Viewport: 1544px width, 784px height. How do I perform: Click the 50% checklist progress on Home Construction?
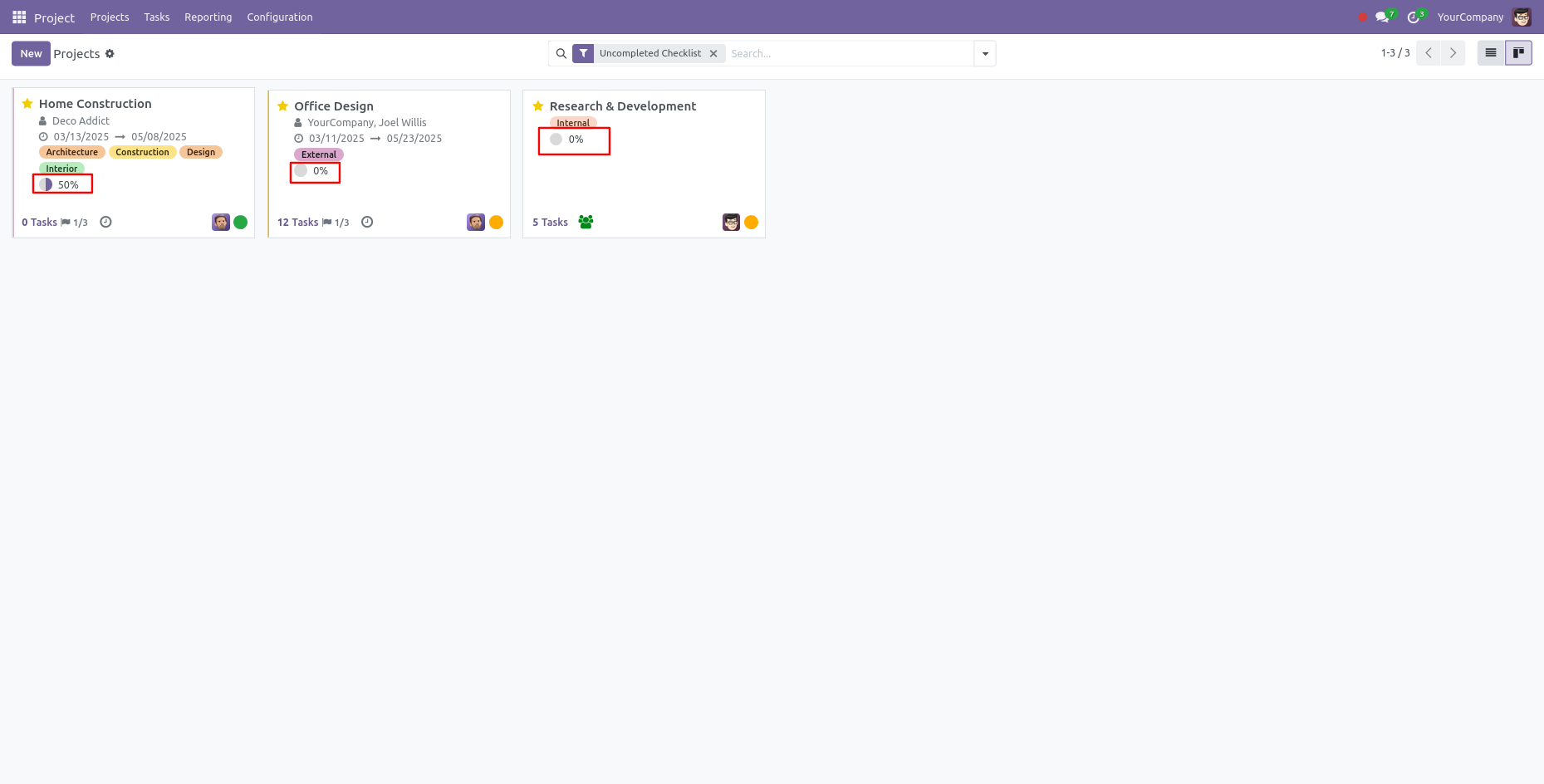(60, 184)
